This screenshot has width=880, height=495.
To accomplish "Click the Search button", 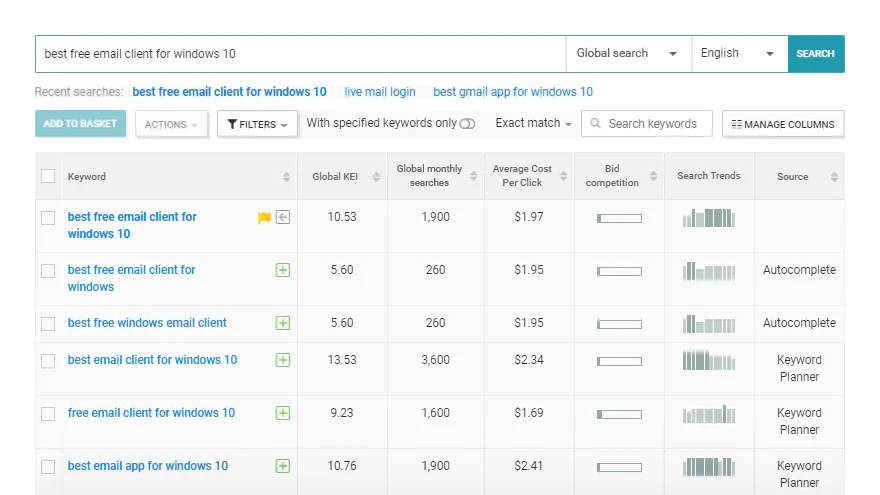I will pos(816,54).
